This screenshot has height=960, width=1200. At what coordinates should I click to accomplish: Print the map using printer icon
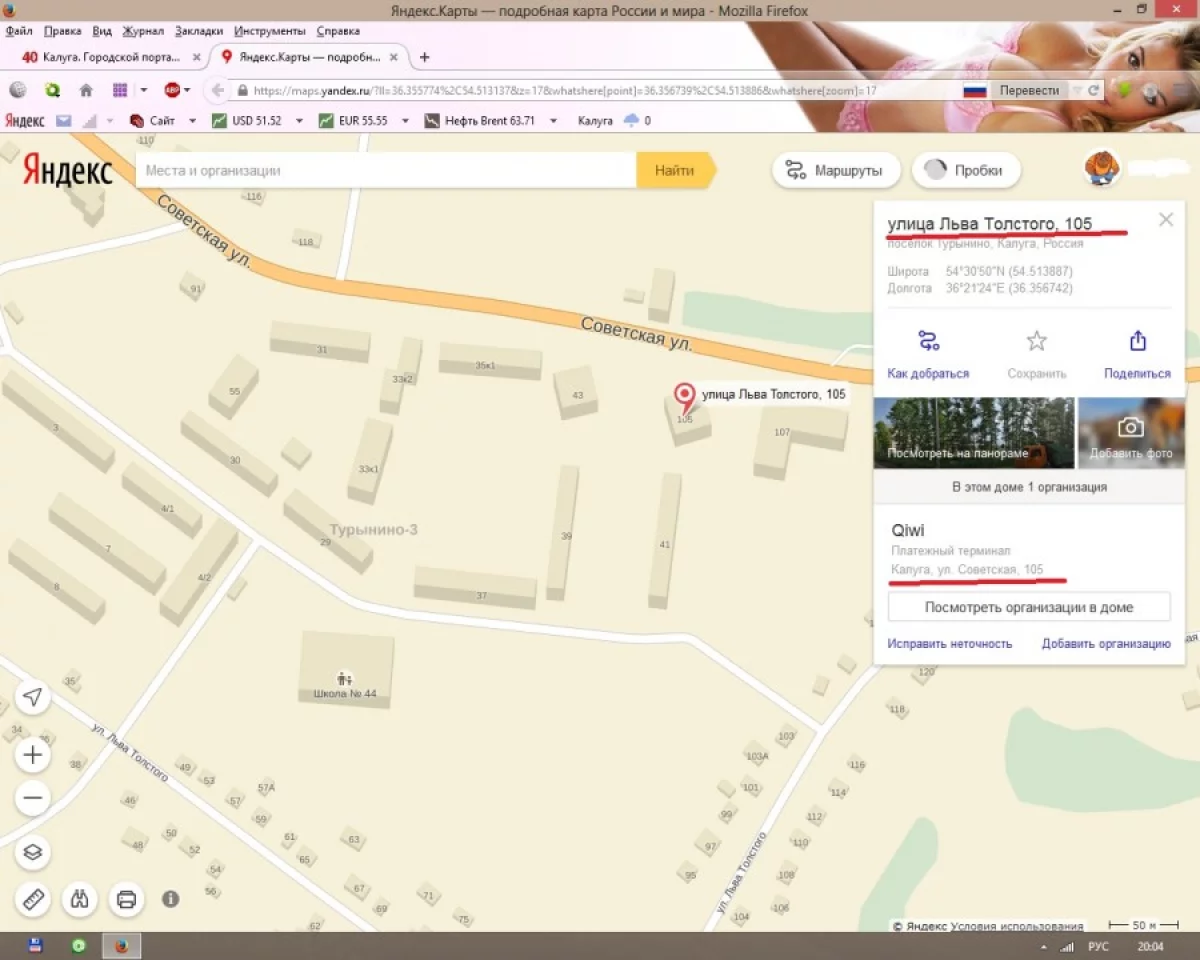pos(126,899)
